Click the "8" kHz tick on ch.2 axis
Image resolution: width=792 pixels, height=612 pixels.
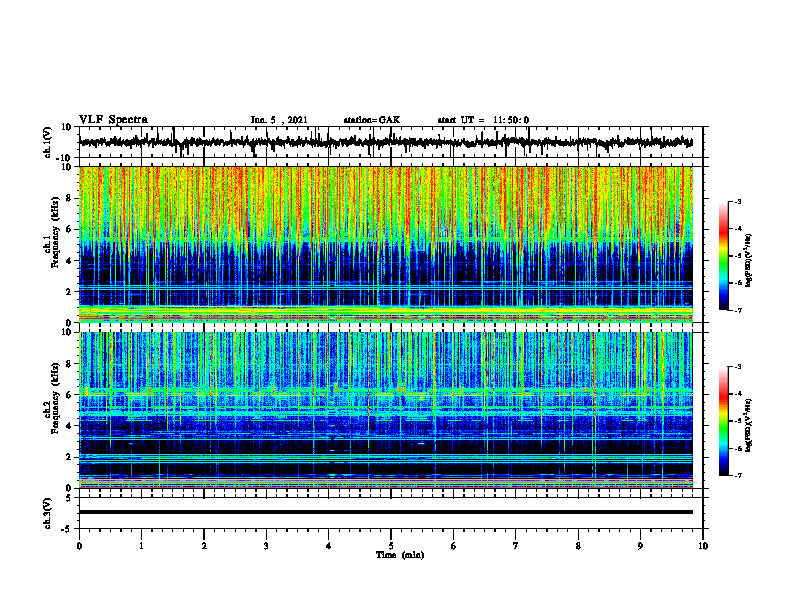[69, 364]
